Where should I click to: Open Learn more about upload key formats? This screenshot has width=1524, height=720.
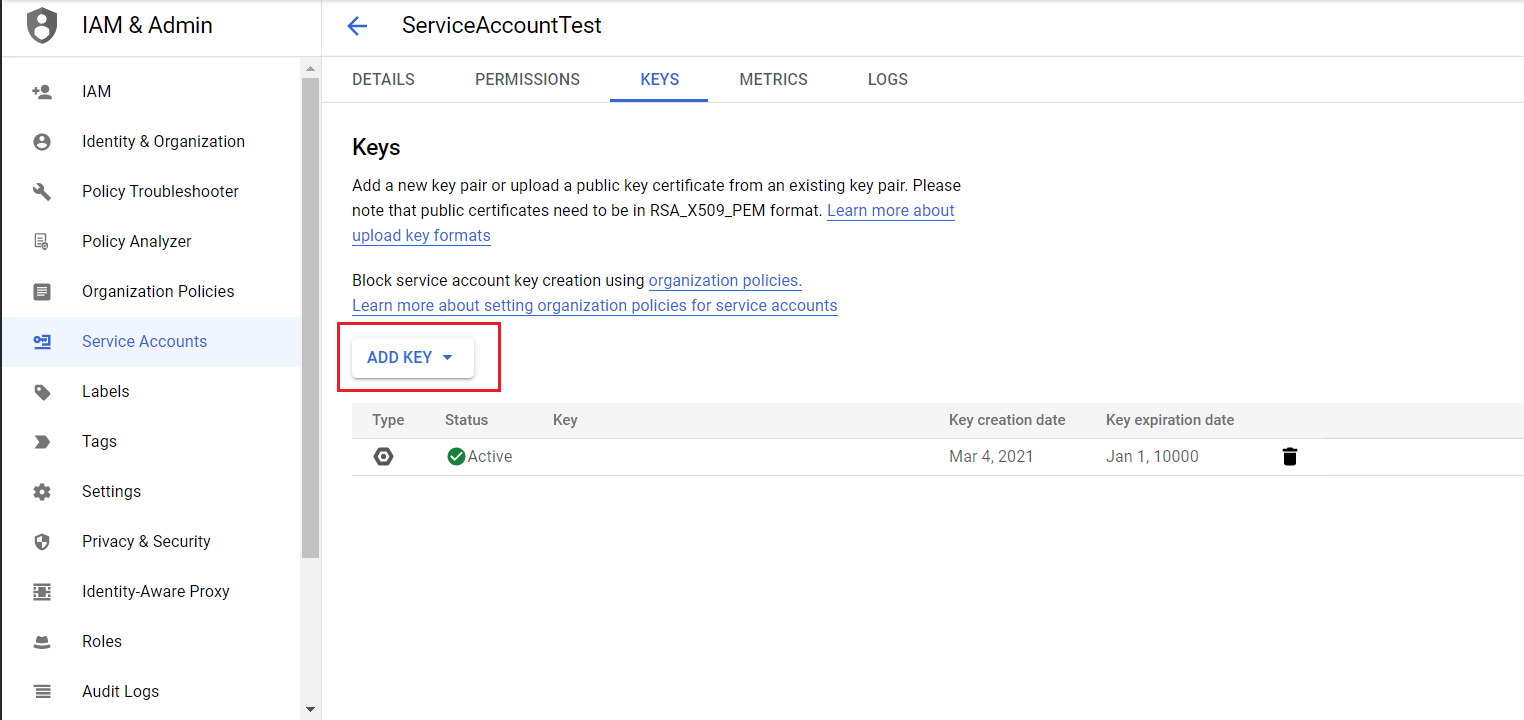pos(890,211)
